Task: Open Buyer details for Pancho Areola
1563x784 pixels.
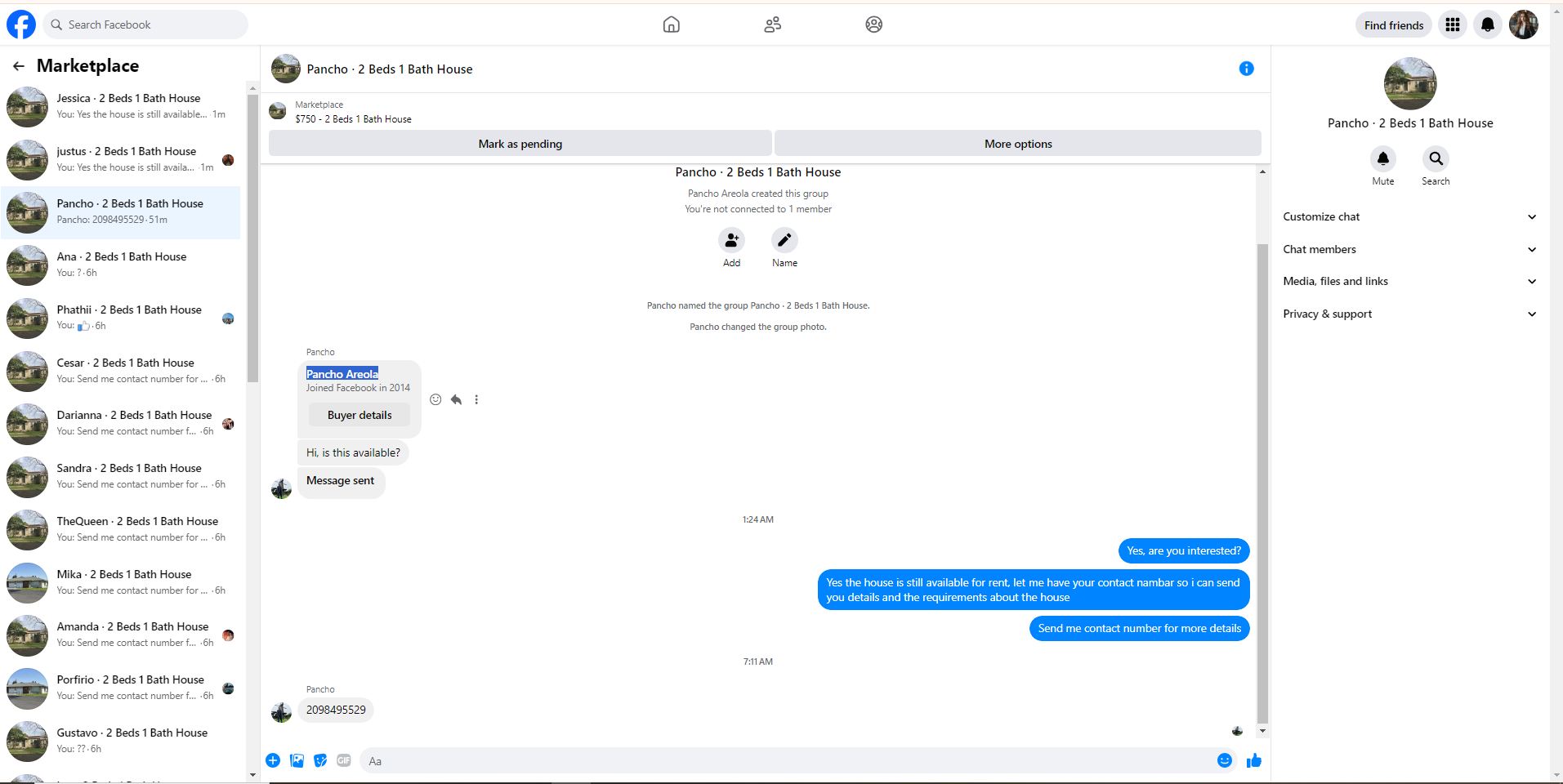Action: point(359,416)
